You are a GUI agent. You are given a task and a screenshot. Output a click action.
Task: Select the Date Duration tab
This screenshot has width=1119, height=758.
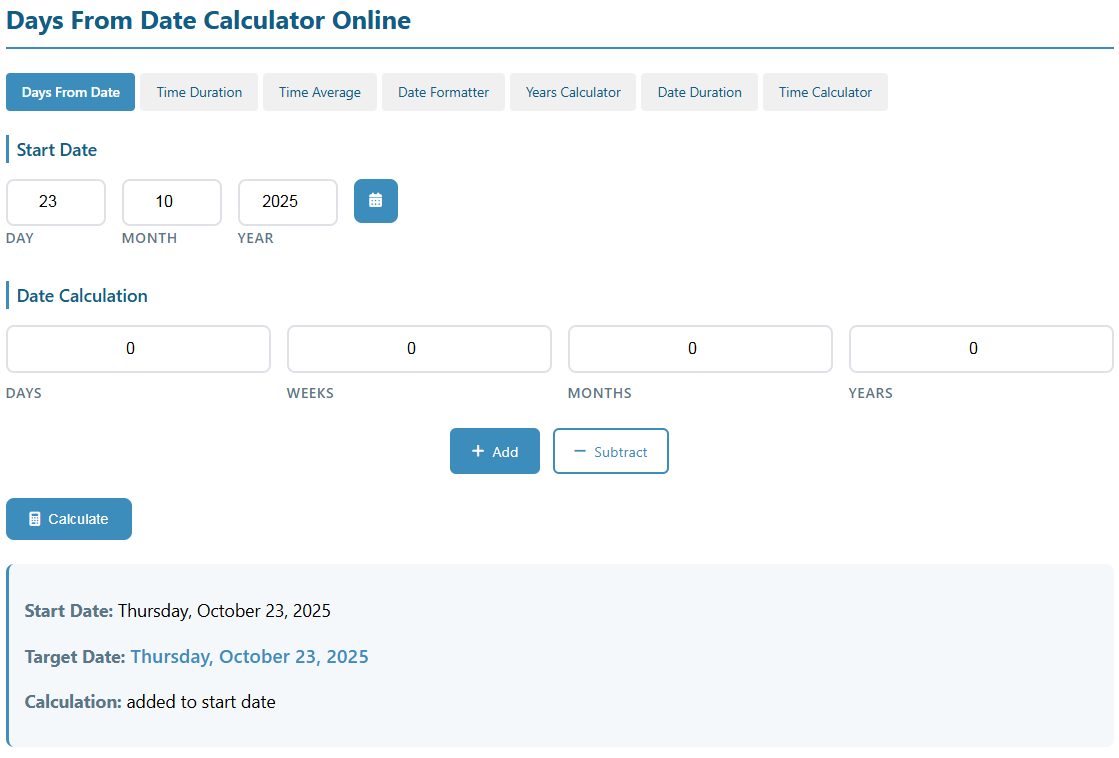699,92
